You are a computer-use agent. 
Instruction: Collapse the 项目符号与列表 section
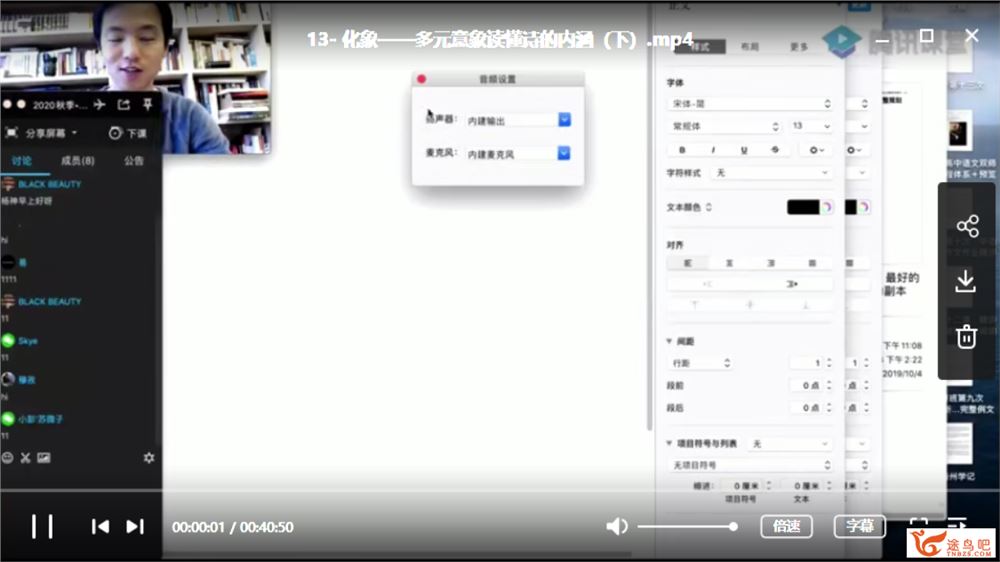pos(669,443)
